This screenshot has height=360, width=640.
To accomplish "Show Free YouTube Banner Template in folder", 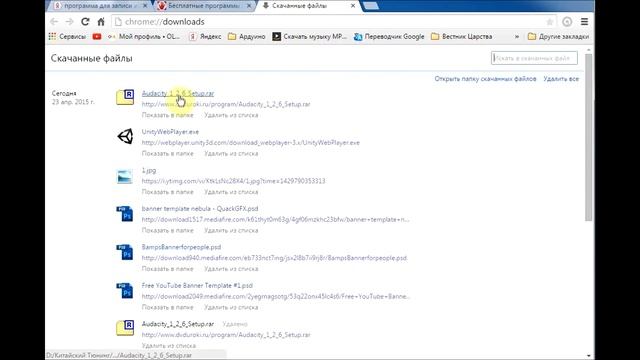I will 167,307.
